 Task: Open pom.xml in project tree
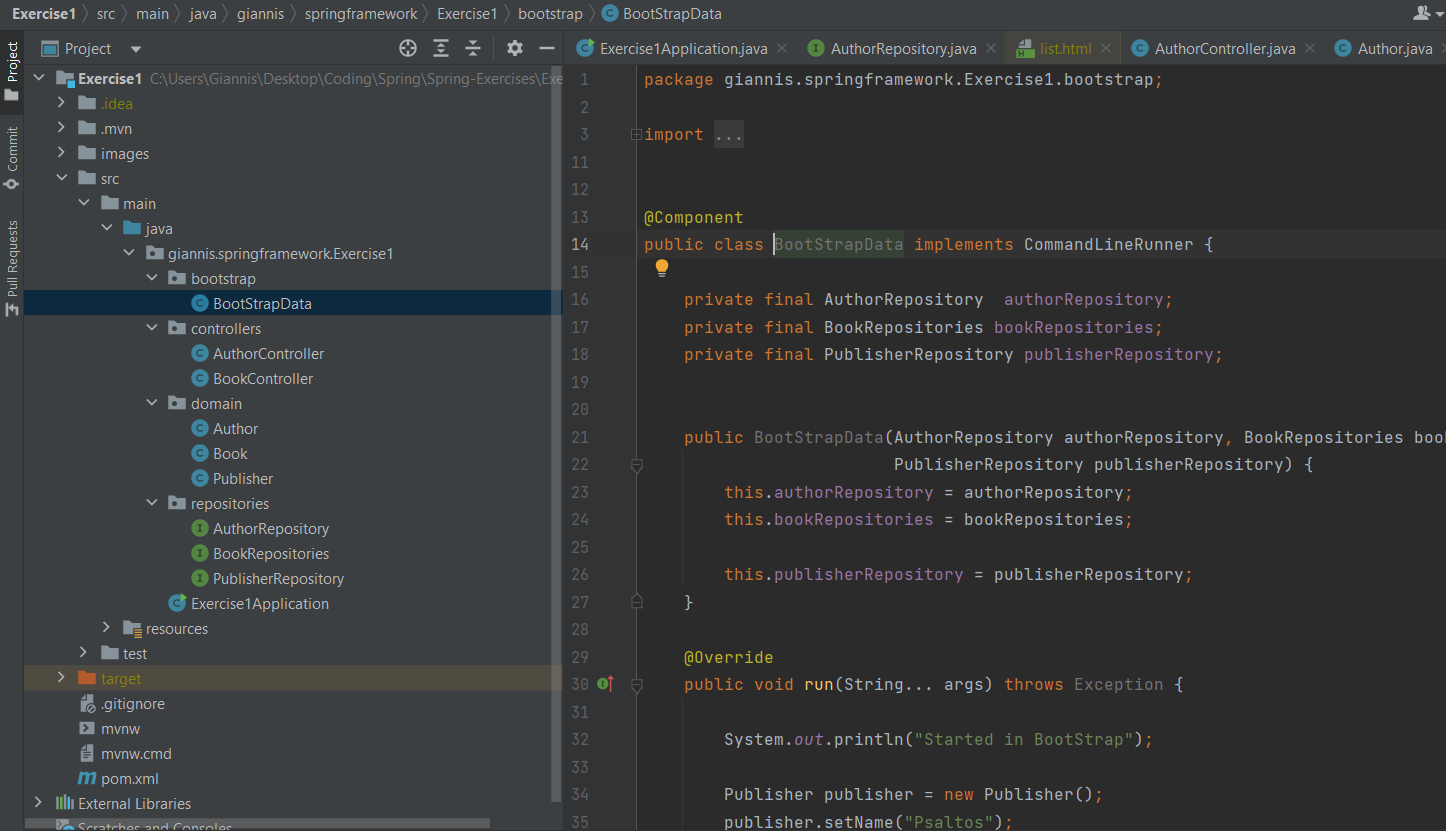pos(129,778)
